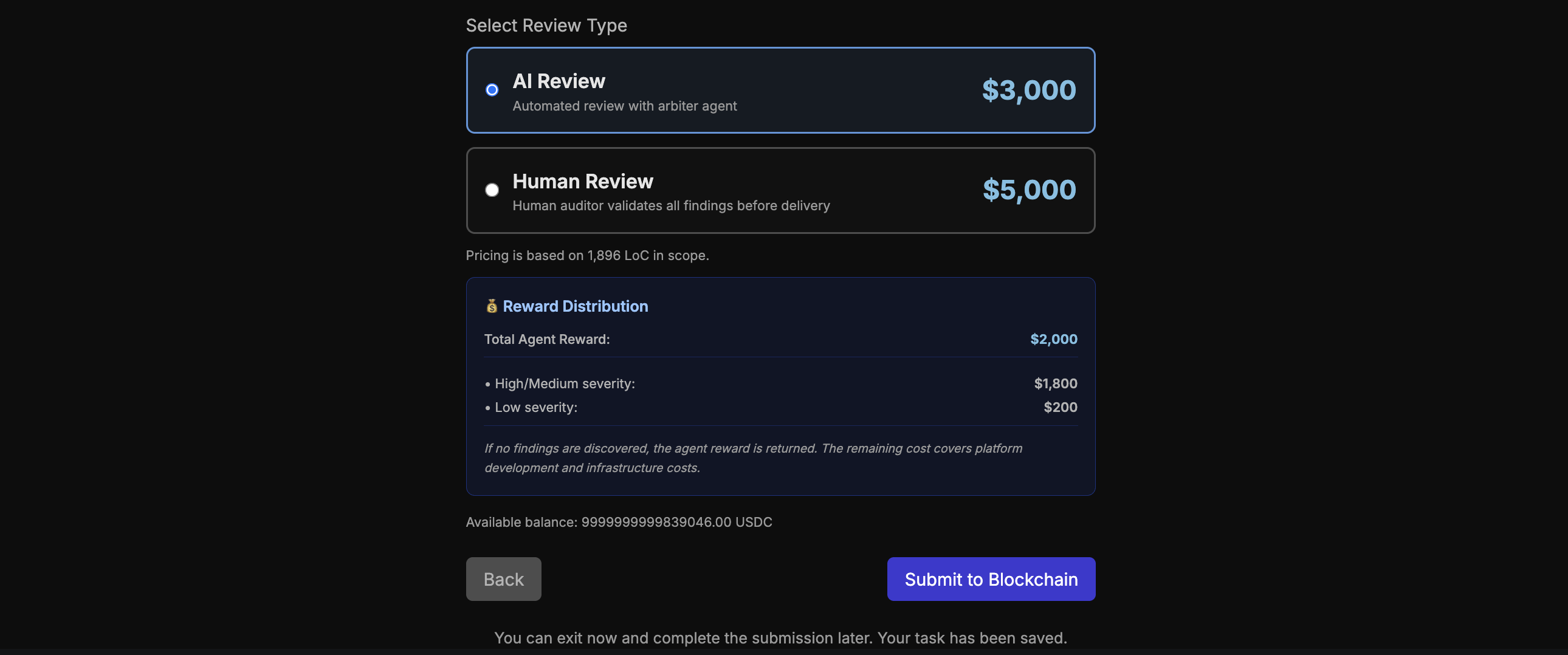This screenshot has height=655, width=1568.
Task: Click the available balance text
Action: pos(619,522)
